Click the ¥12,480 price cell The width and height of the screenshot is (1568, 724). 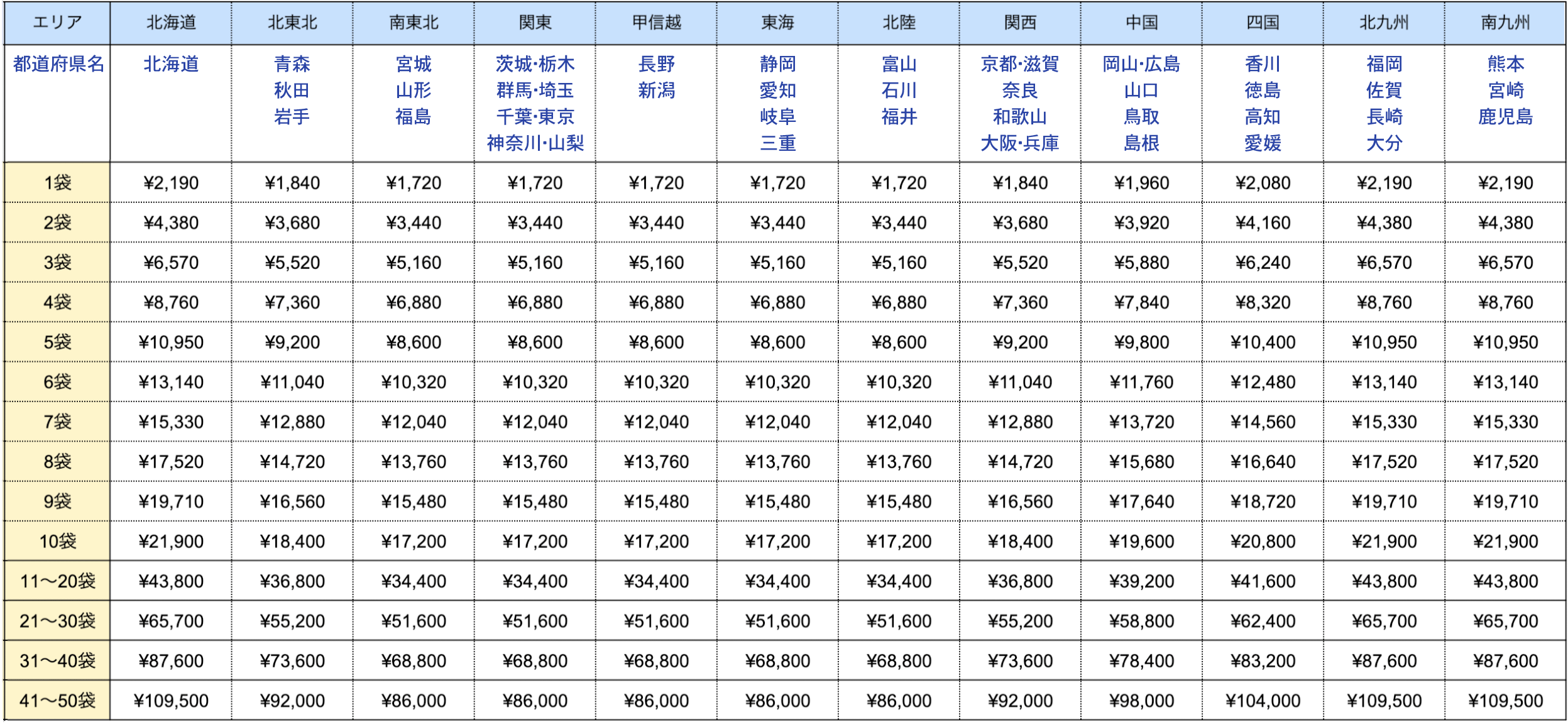tap(1263, 382)
